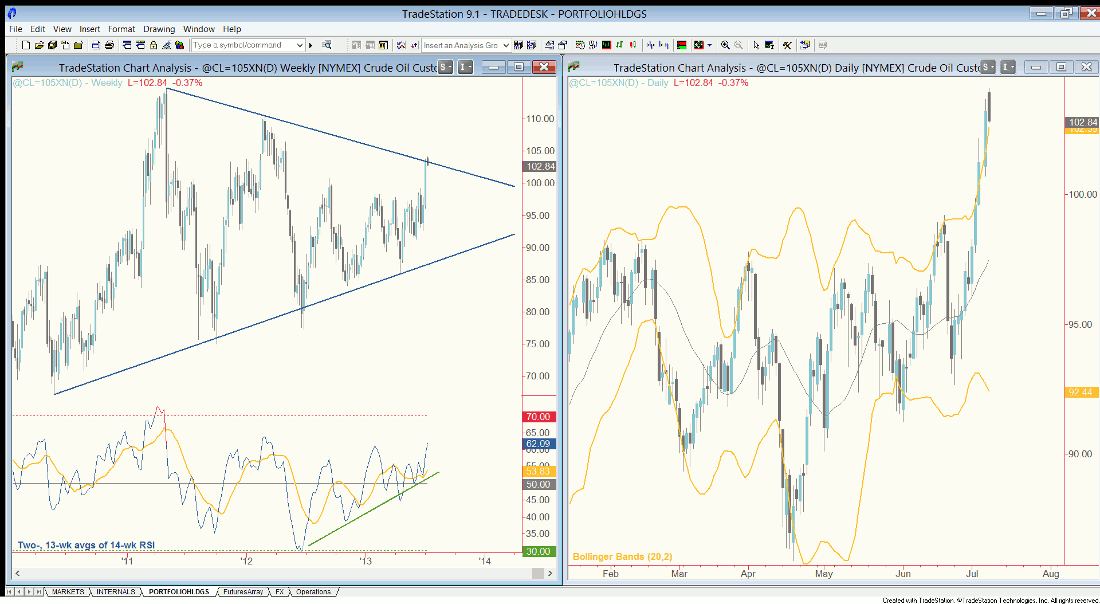Open the dropdown arrow beside color chart icon

pyautogui.click(x=709, y=45)
